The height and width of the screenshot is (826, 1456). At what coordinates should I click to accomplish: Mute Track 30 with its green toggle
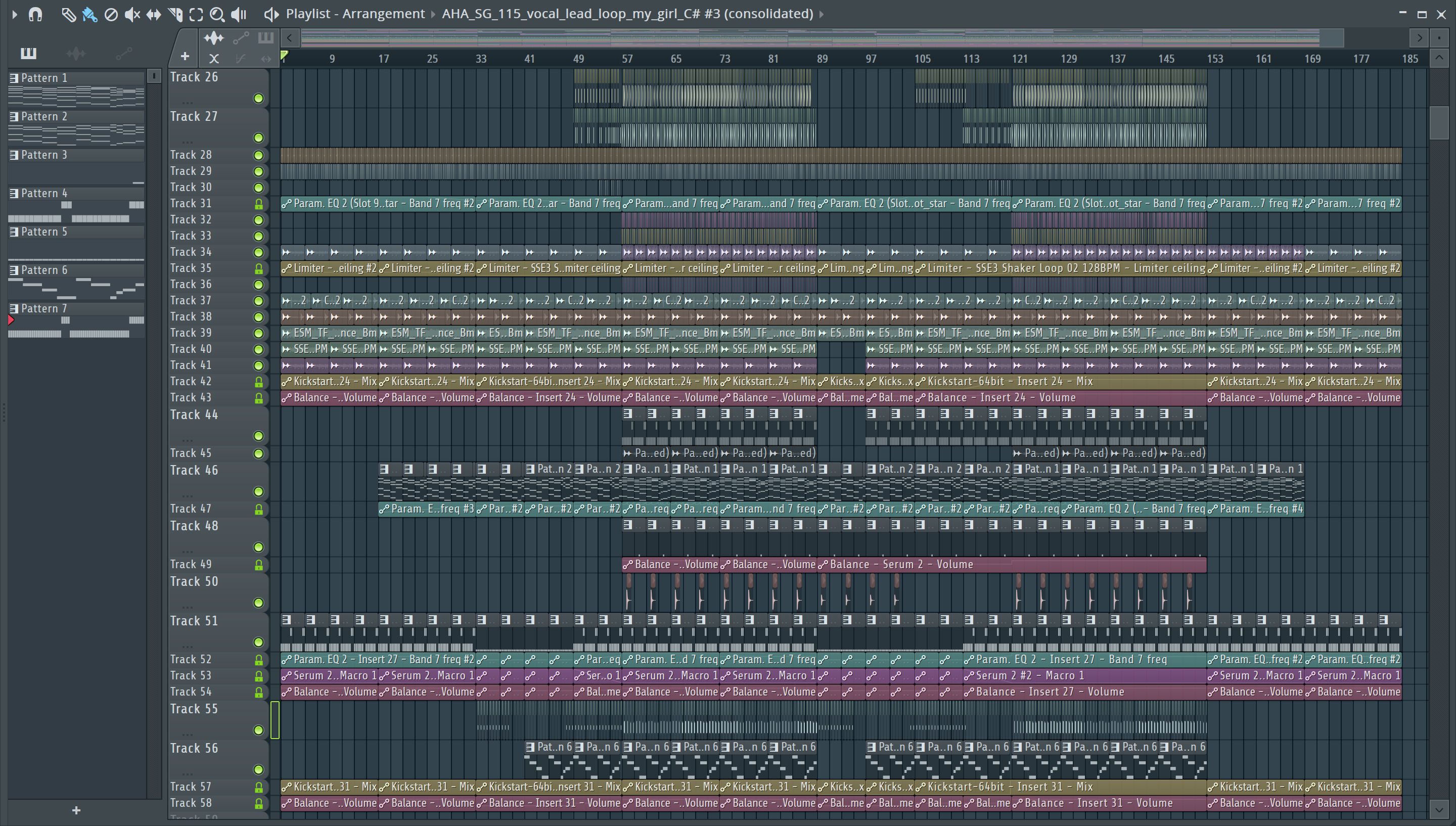tap(259, 188)
